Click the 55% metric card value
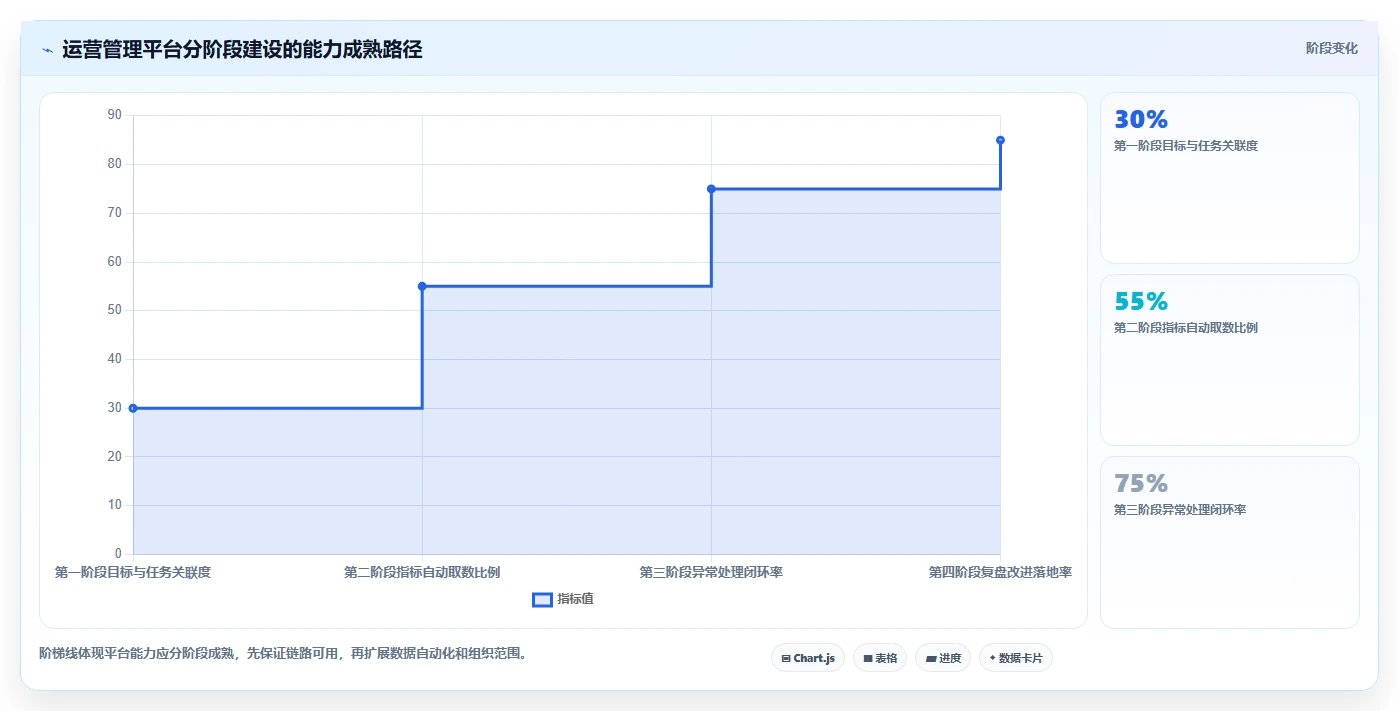 tap(1141, 302)
